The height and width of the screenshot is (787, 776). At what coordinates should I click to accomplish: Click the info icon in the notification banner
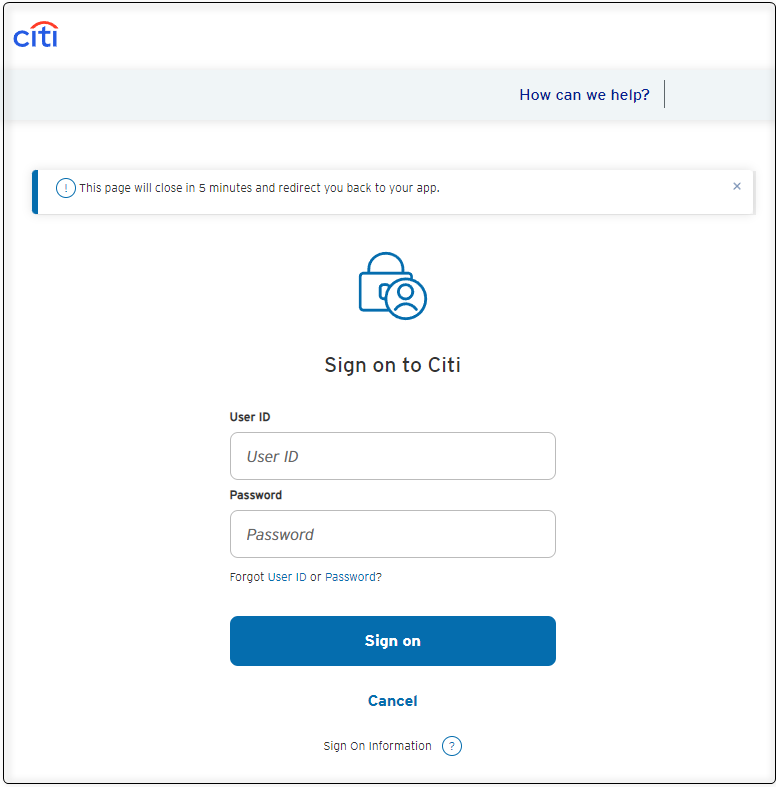click(x=66, y=188)
